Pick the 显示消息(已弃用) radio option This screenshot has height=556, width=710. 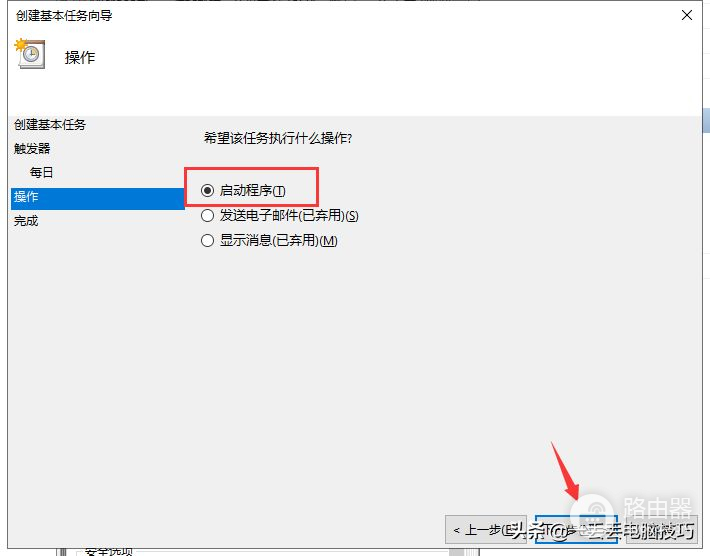(x=207, y=240)
